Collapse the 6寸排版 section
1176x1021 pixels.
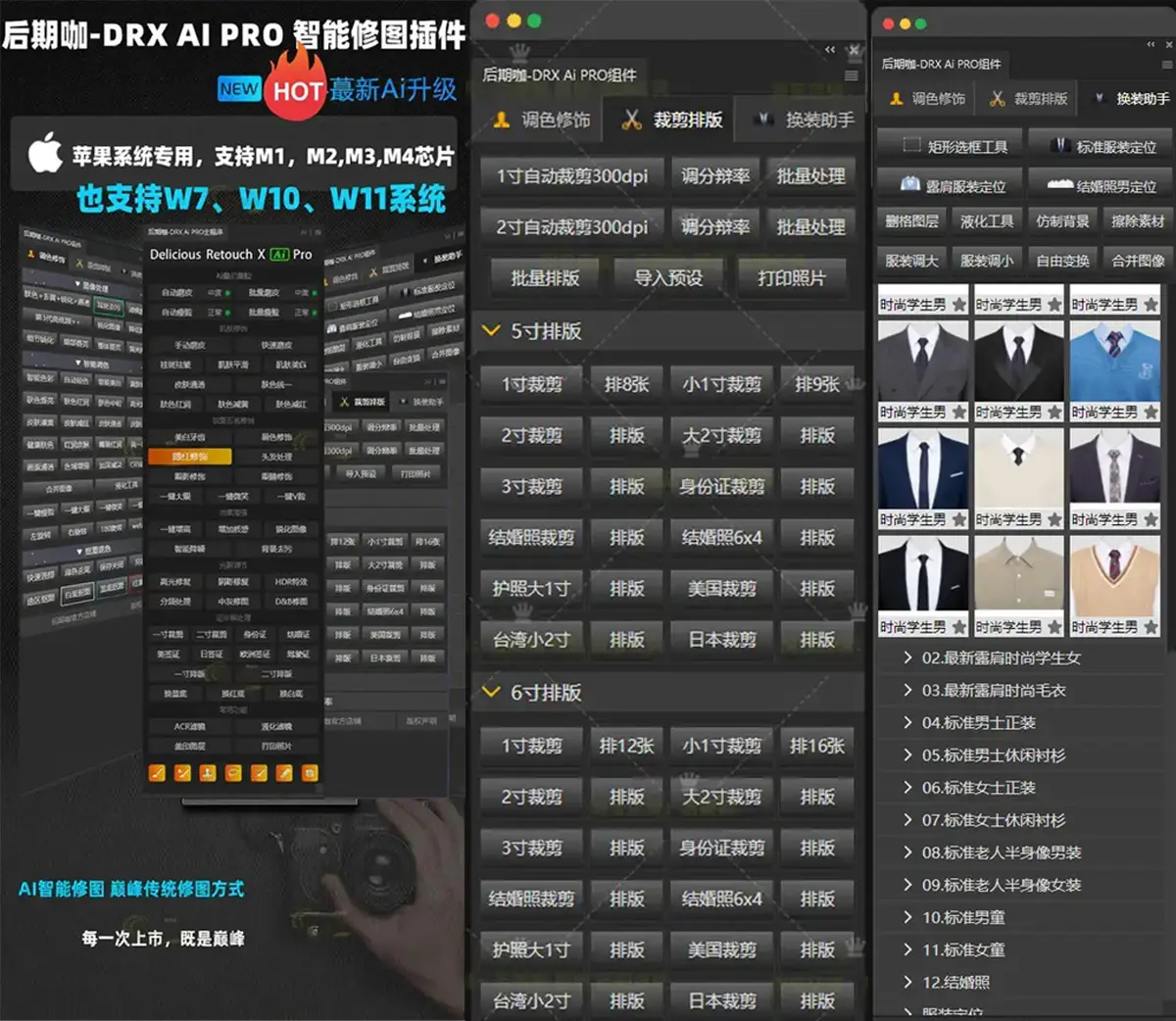(491, 693)
